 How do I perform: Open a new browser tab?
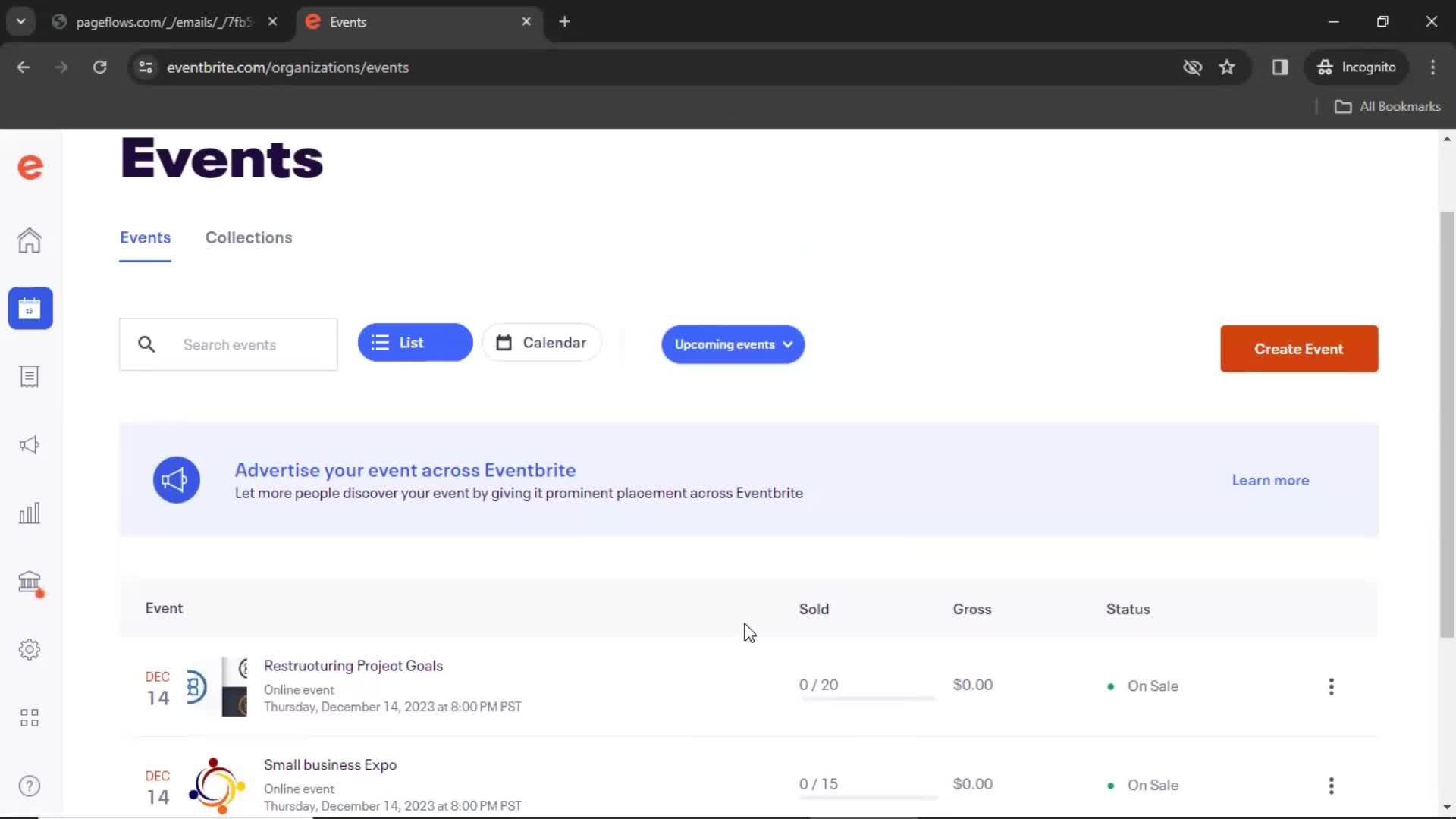[x=564, y=22]
